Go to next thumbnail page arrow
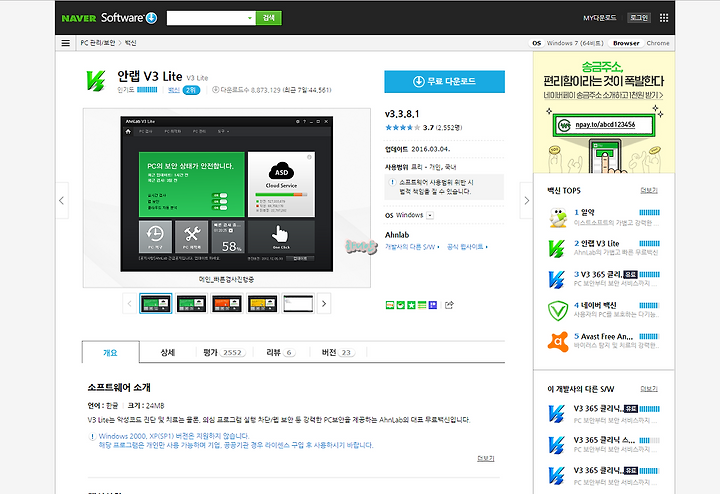Viewport: 720px width, 494px height. click(x=324, y=303)
